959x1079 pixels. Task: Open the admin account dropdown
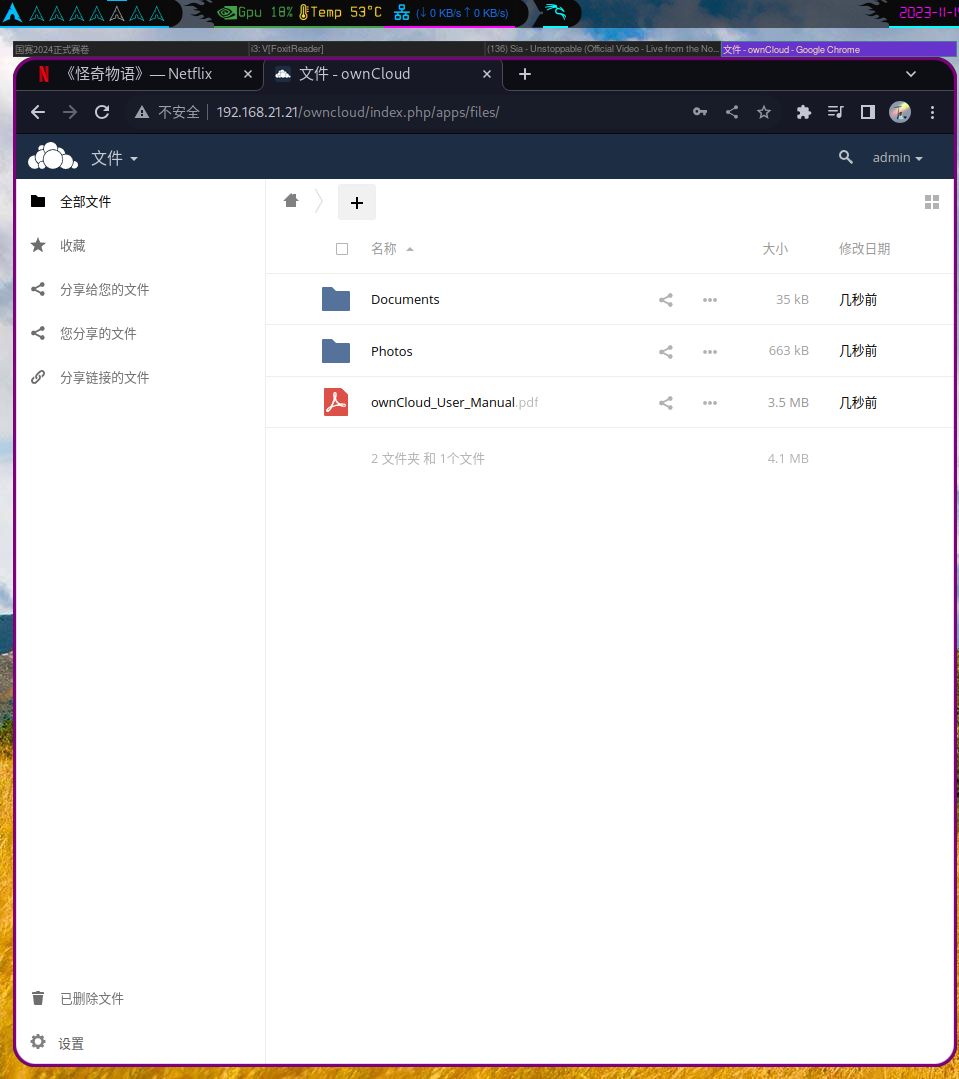[x=896, y=157]
